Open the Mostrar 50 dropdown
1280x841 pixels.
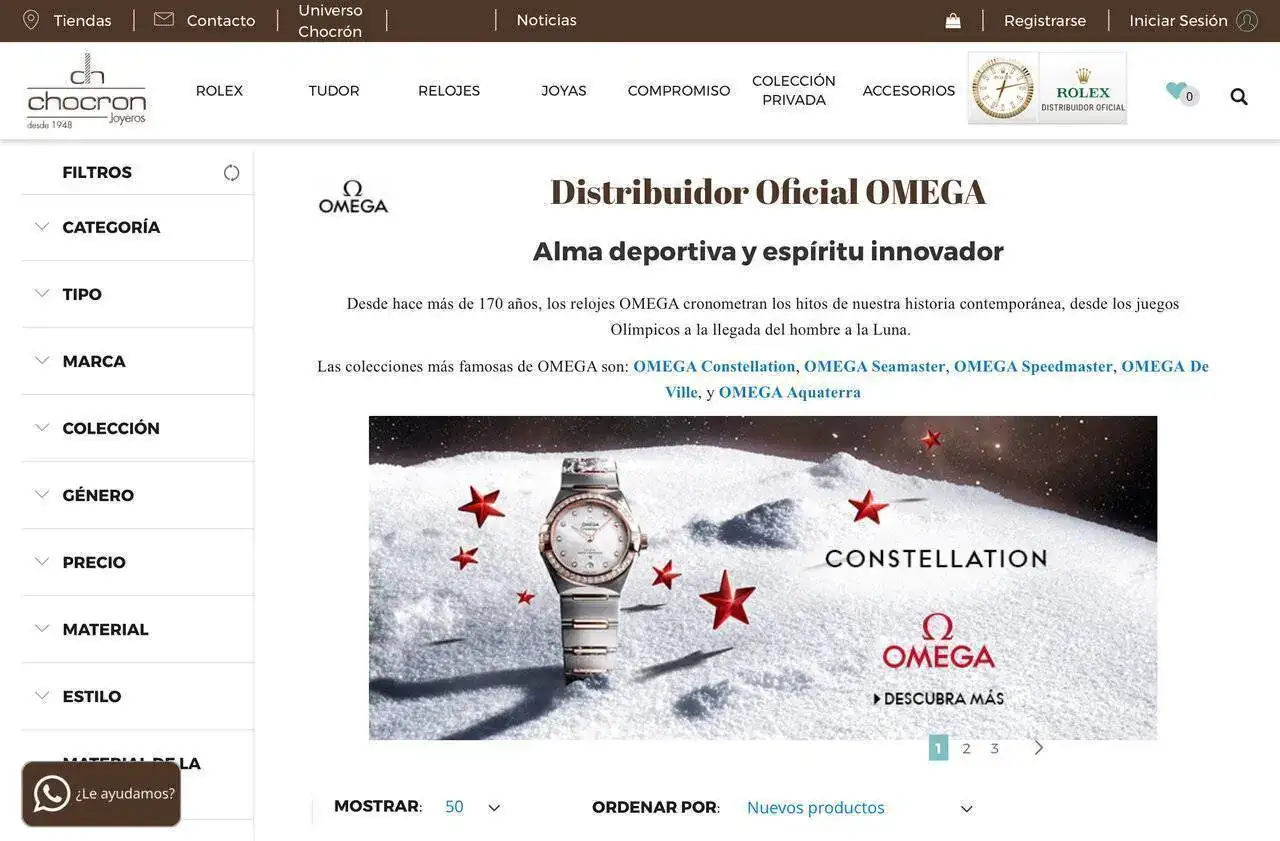472,807
